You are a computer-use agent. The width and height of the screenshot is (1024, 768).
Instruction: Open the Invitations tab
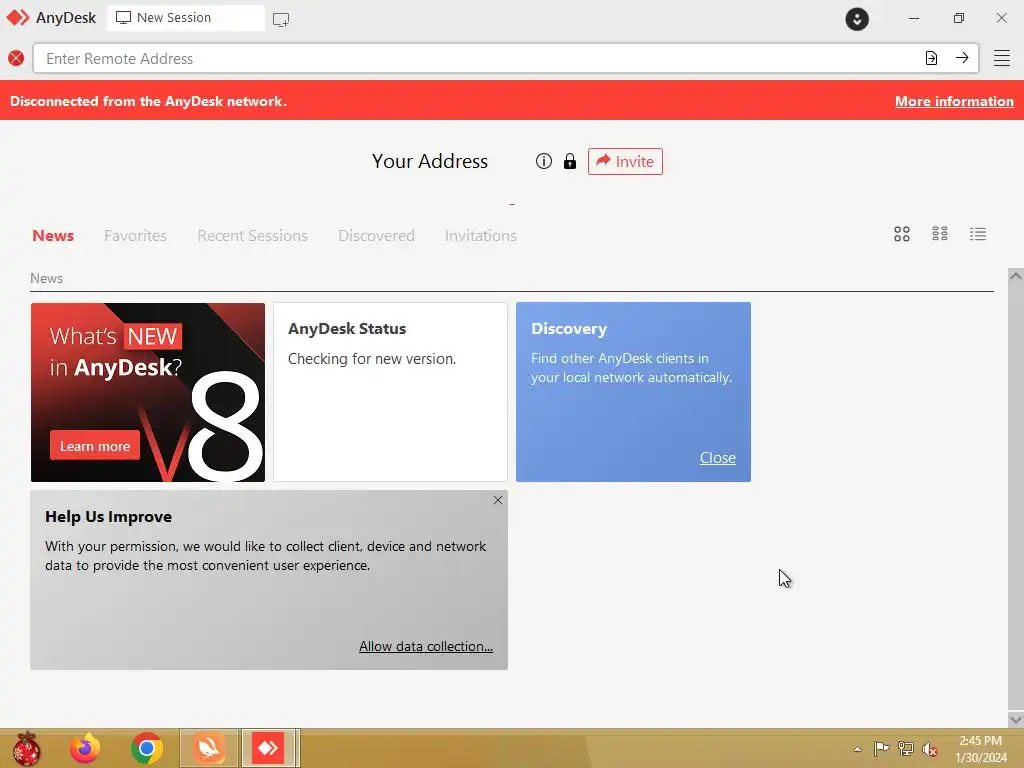[481, 236]
